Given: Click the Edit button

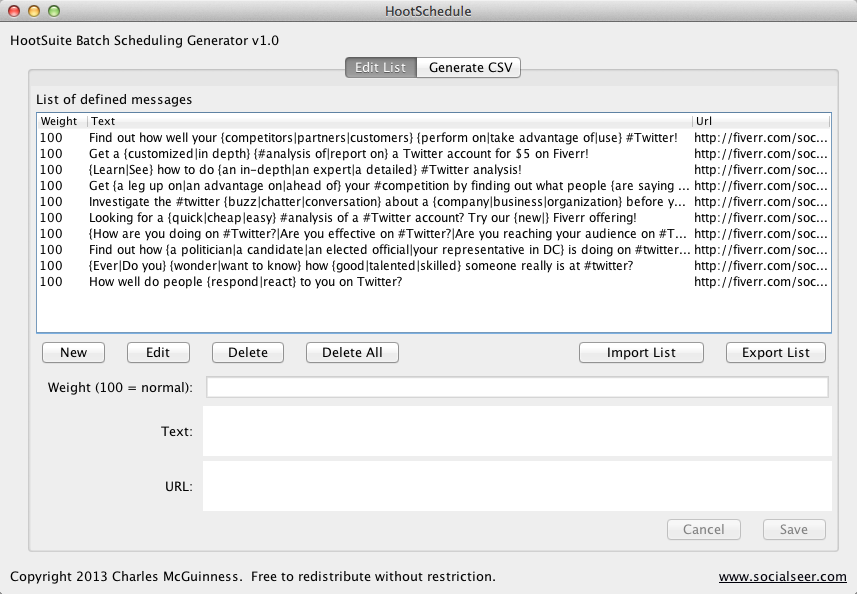Looking at the screenshot, I should (x=158, y=352).
